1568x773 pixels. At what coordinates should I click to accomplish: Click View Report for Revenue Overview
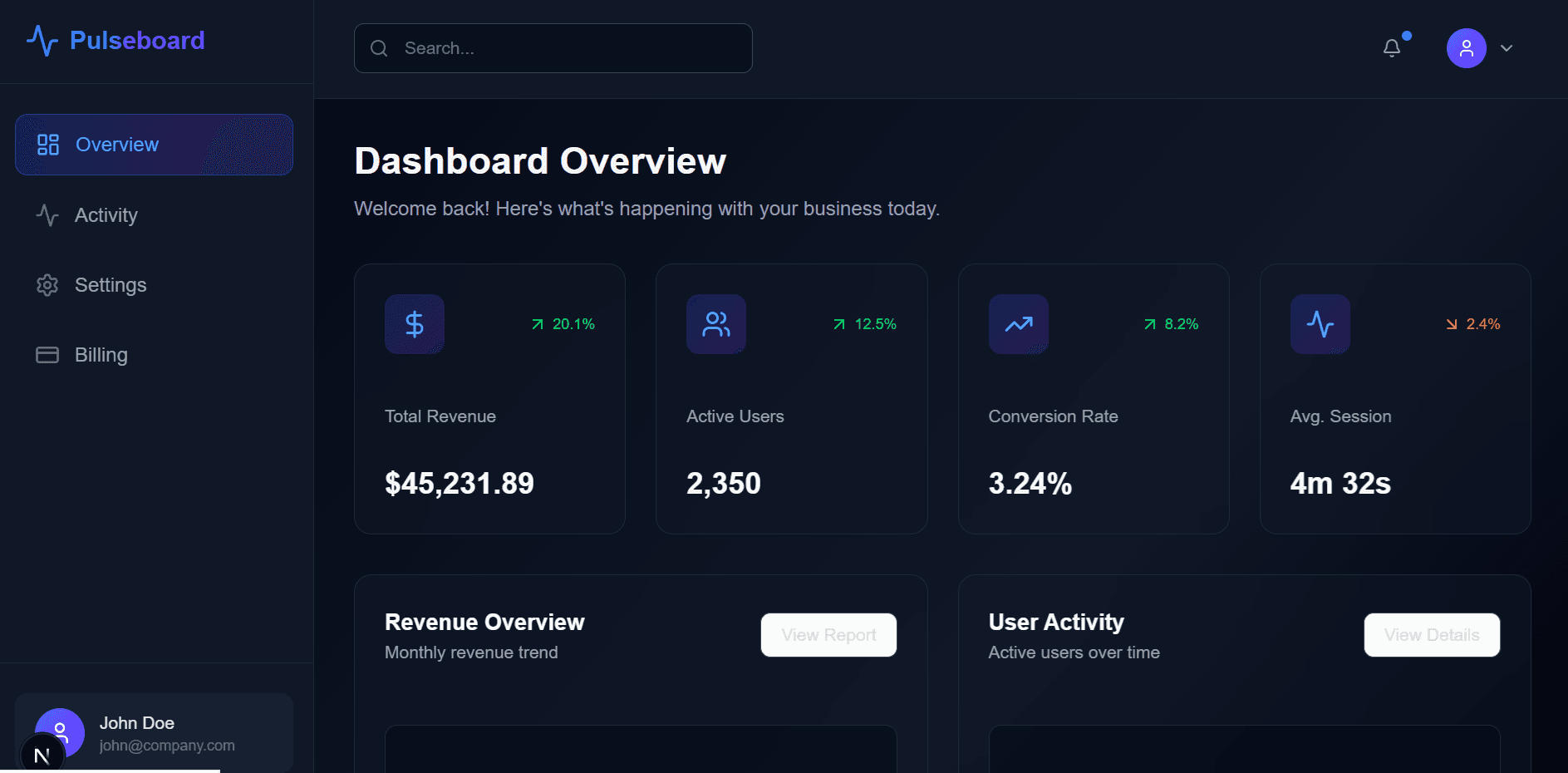pyautogui.click(x=828, y=634)
